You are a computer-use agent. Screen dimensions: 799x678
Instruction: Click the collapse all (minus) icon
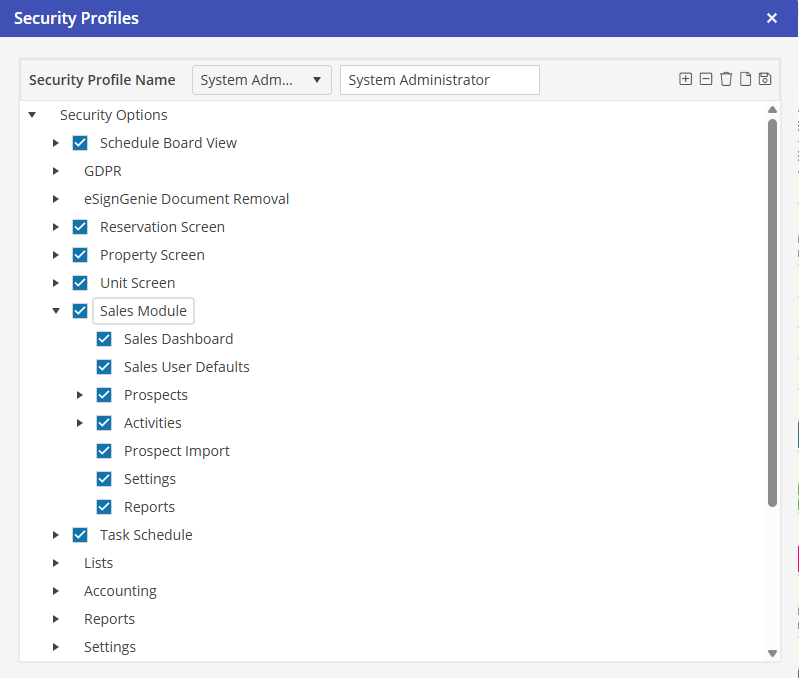tap(706, 79)
